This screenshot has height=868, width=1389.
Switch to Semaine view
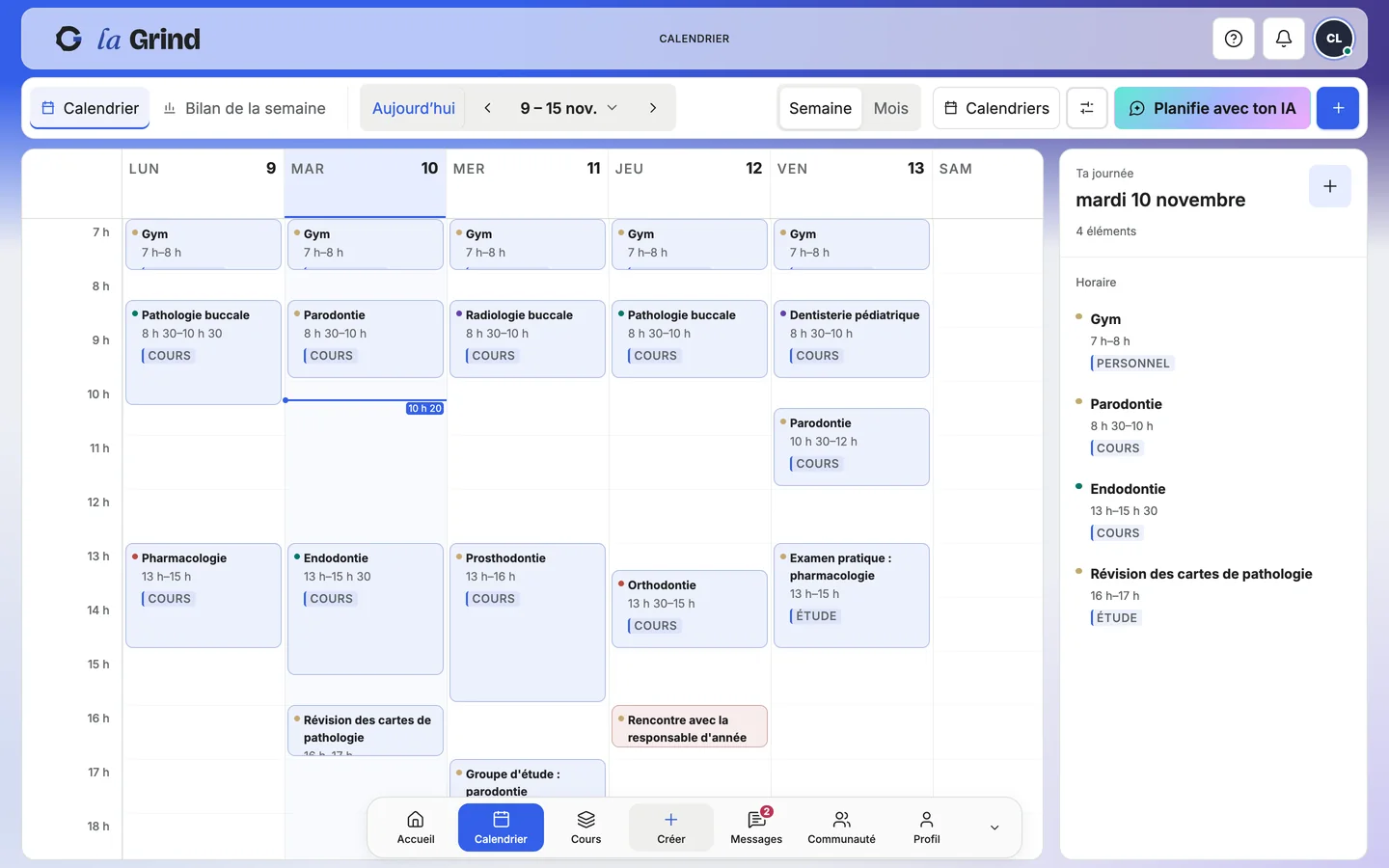[x=820, y=108]
